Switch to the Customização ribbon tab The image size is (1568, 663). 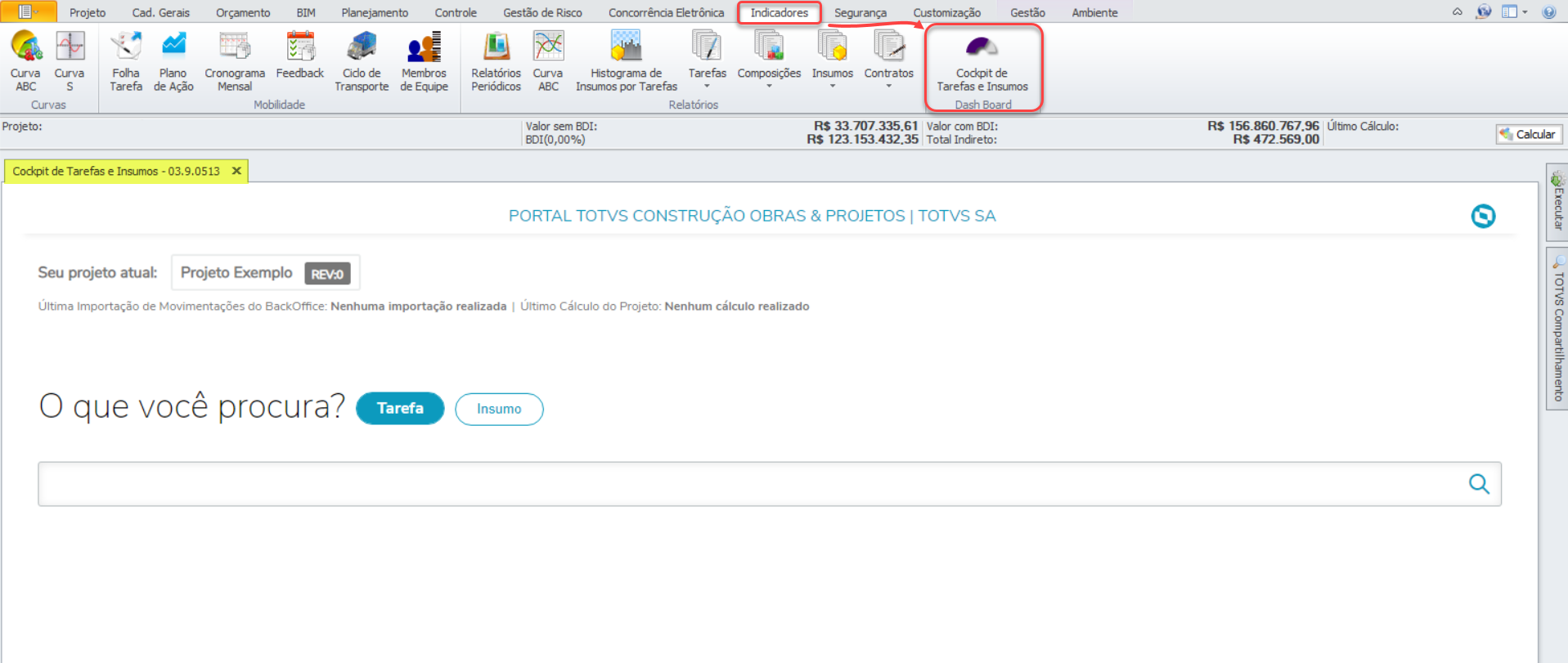[946, 12]
